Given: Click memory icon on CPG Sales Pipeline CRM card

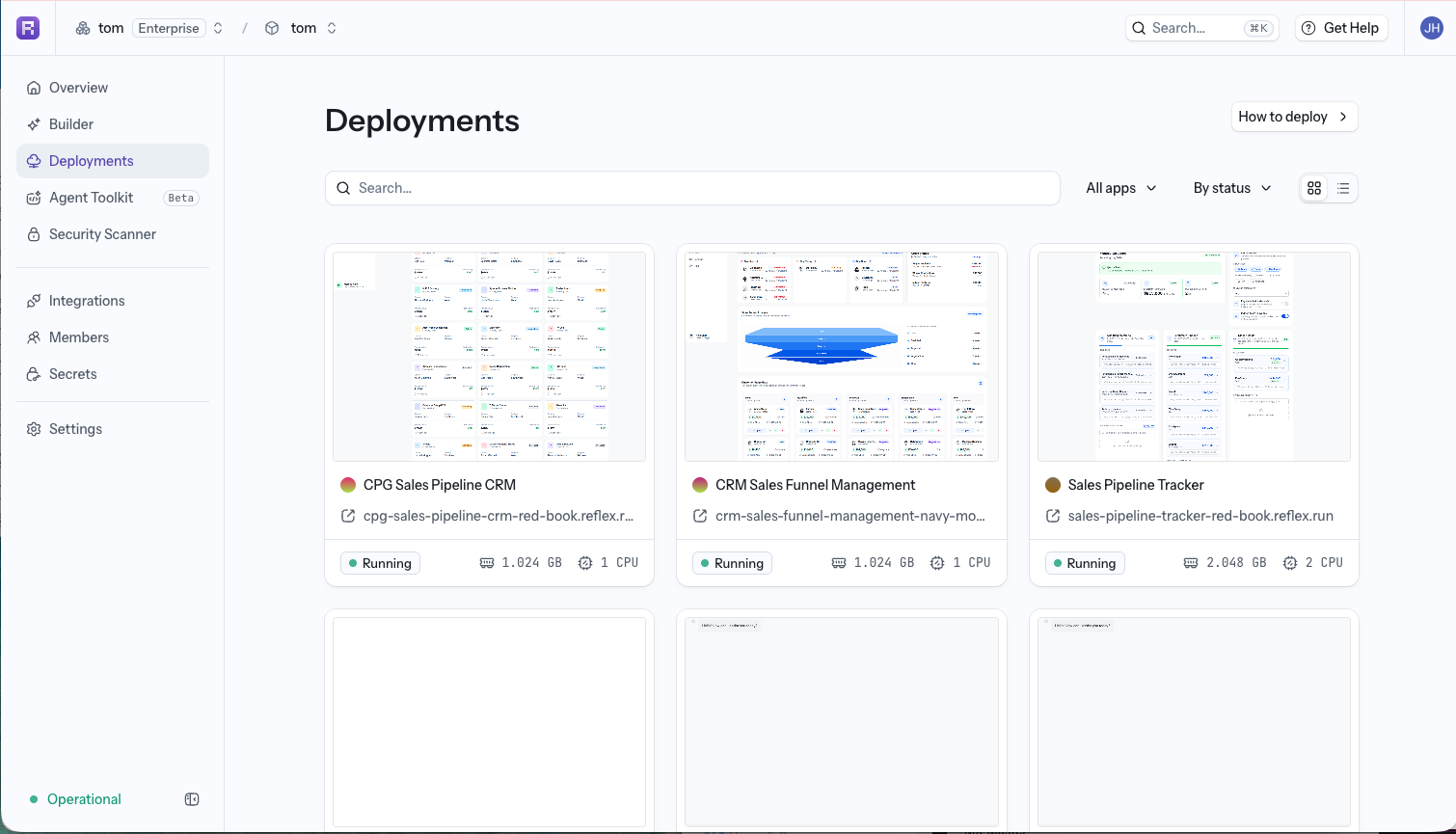Looking at the screenshot, I should pyautogui.click(x=487, y=562).
